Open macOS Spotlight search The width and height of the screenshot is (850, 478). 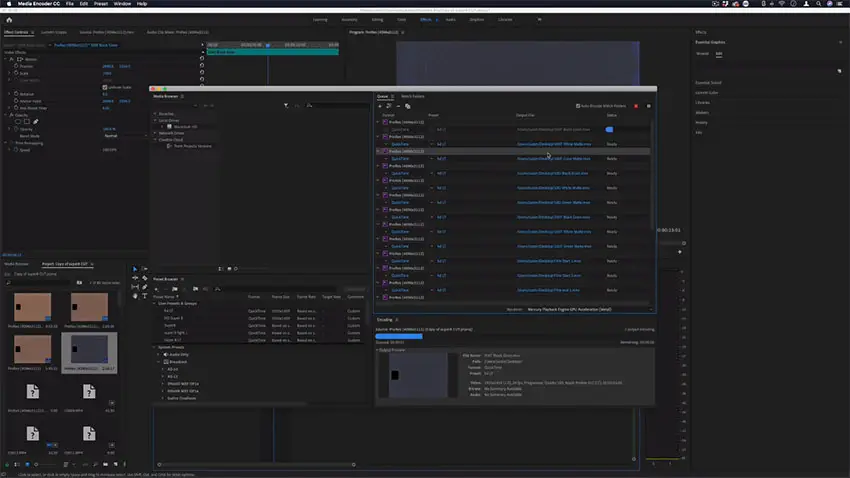pyautogui.click(x=818, y=4)
